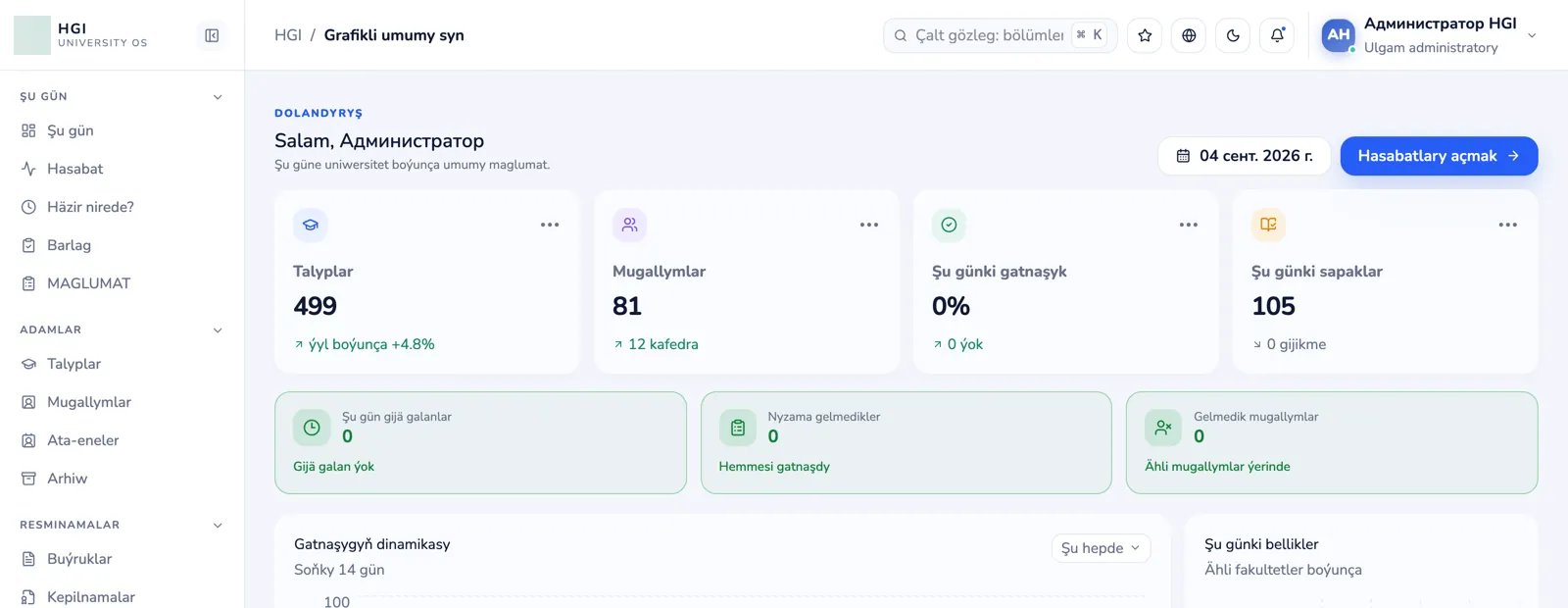This screenshot has height=608, width=1568.
Task: Click the clipboard icon in Nyzama gelmedikler
Action: [x=738, y=428]
